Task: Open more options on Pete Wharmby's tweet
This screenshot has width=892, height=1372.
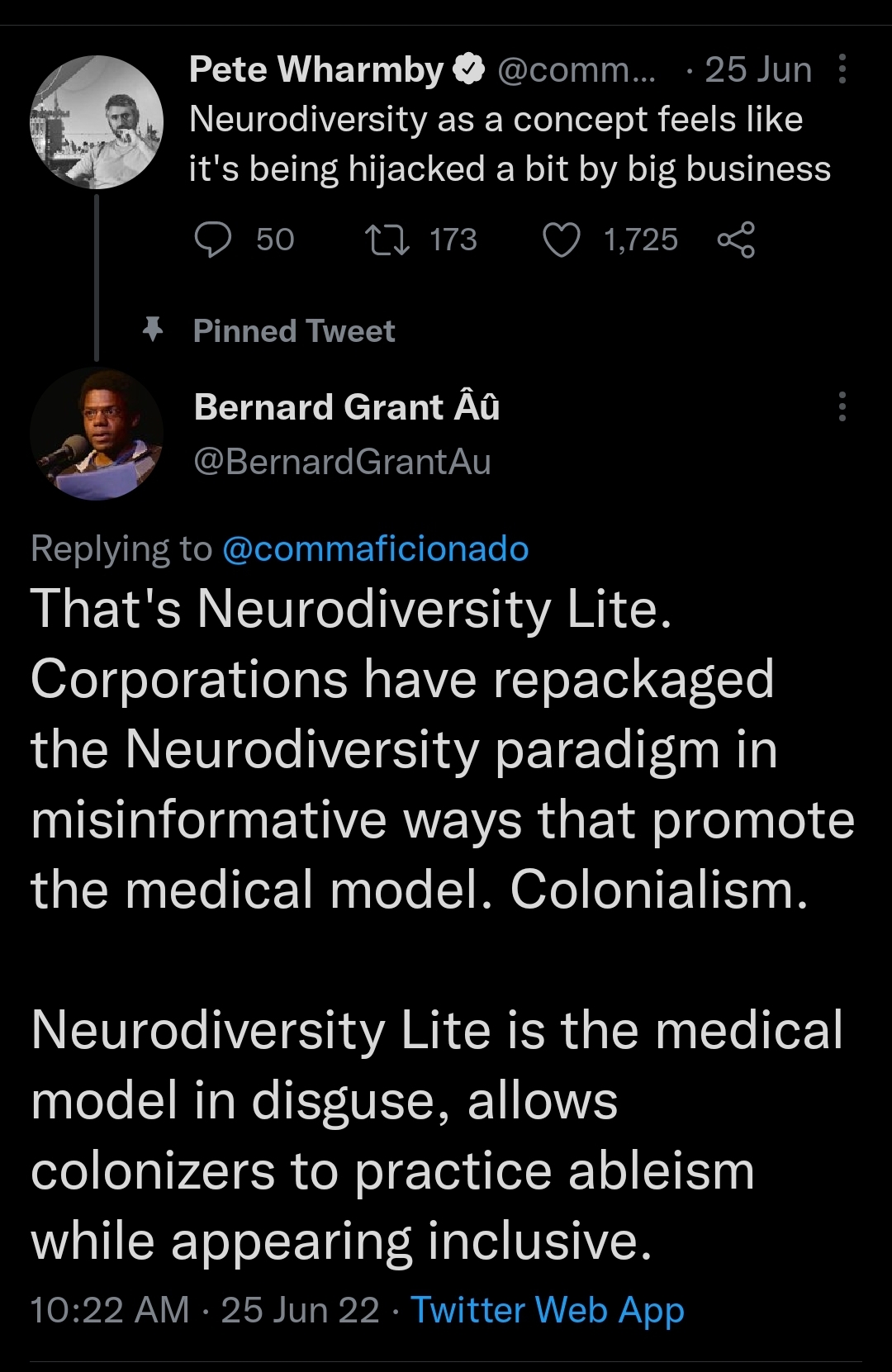Action: [842, 69]
